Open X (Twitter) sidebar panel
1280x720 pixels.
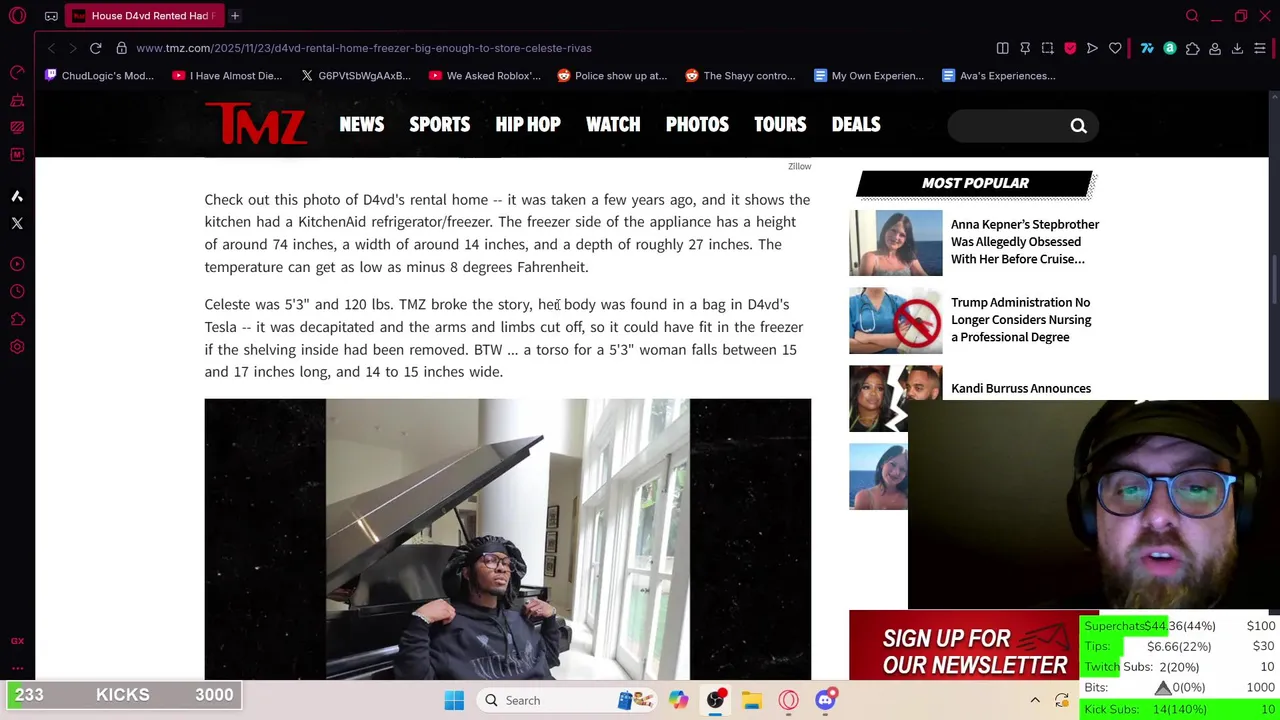[17, 223]
